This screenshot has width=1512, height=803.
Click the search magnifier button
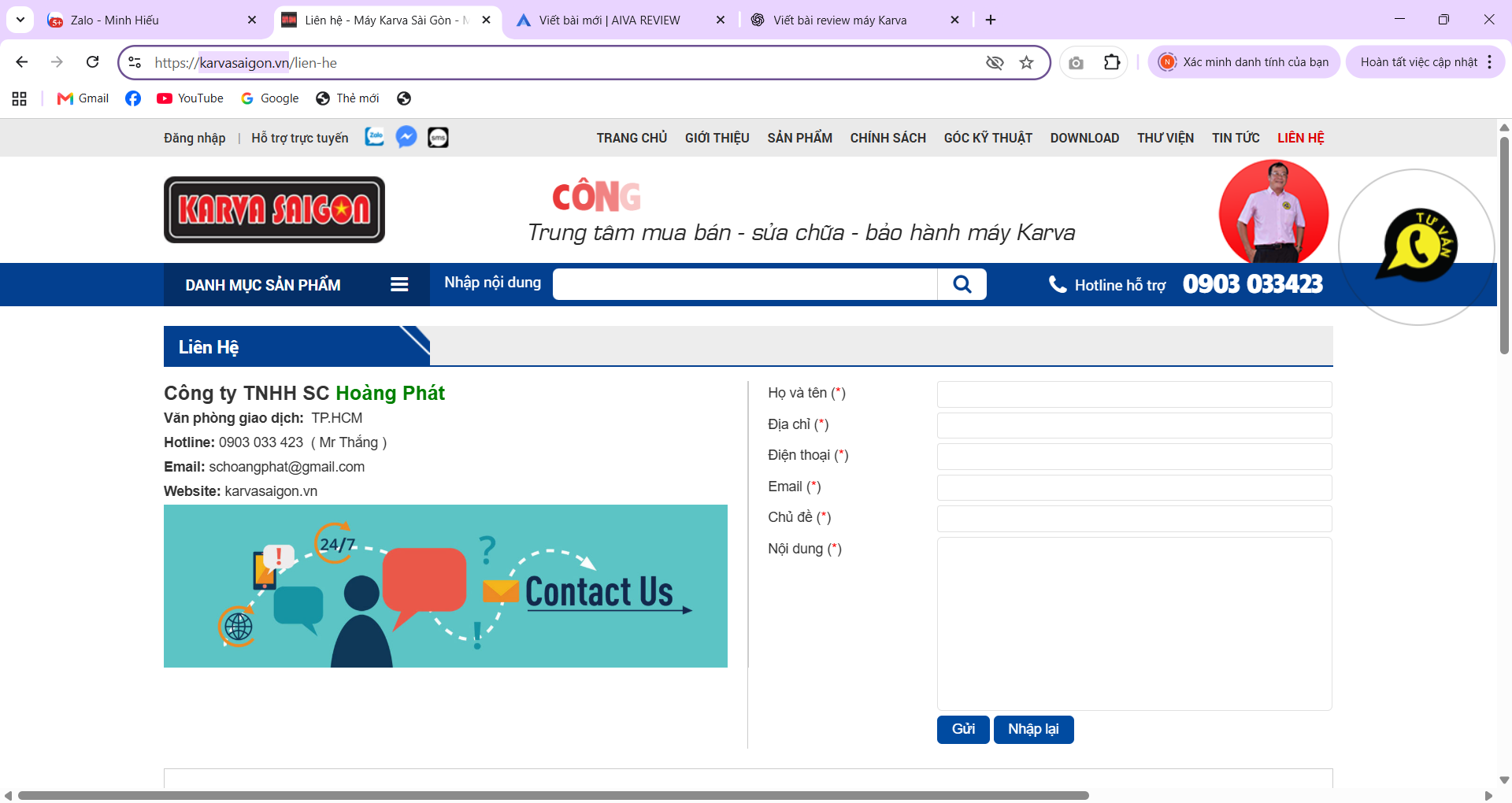pyautogui.click(x=962, y=284)
